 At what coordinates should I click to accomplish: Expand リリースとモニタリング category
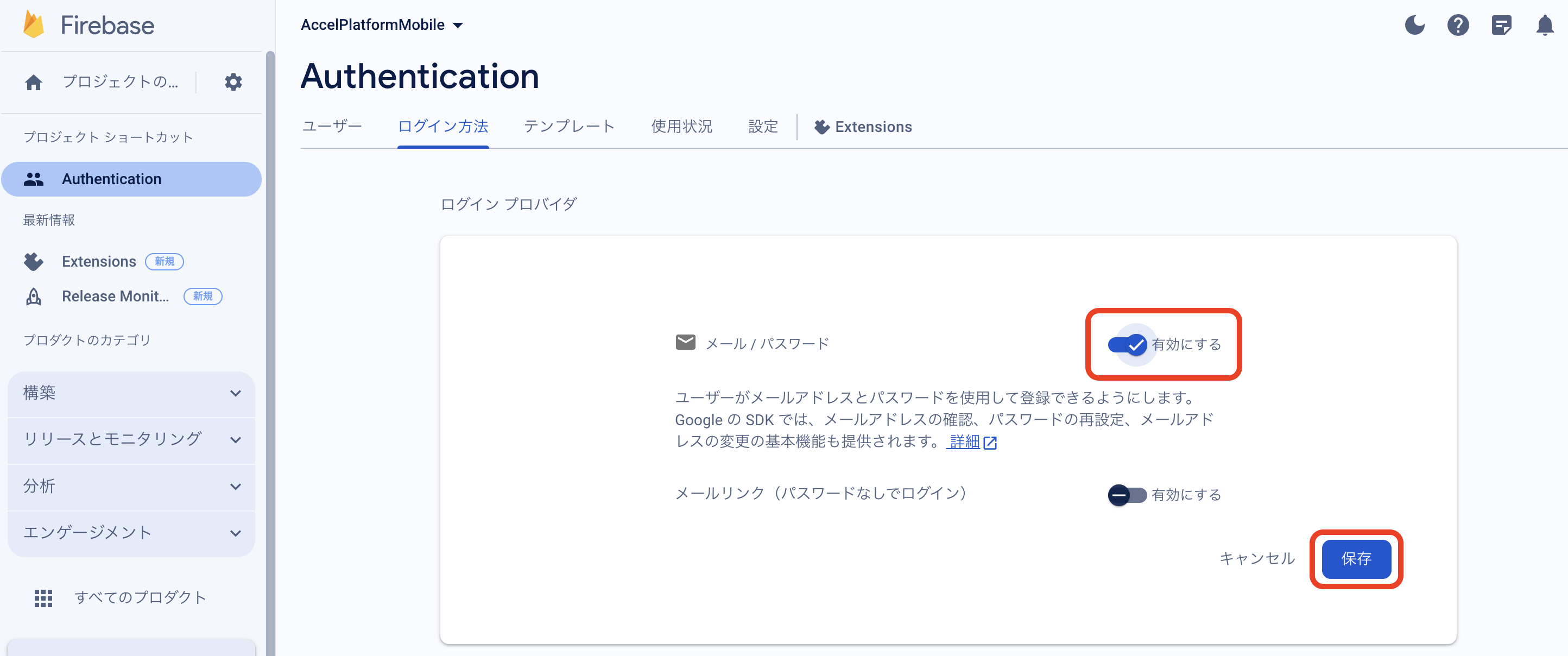(131, 439)
